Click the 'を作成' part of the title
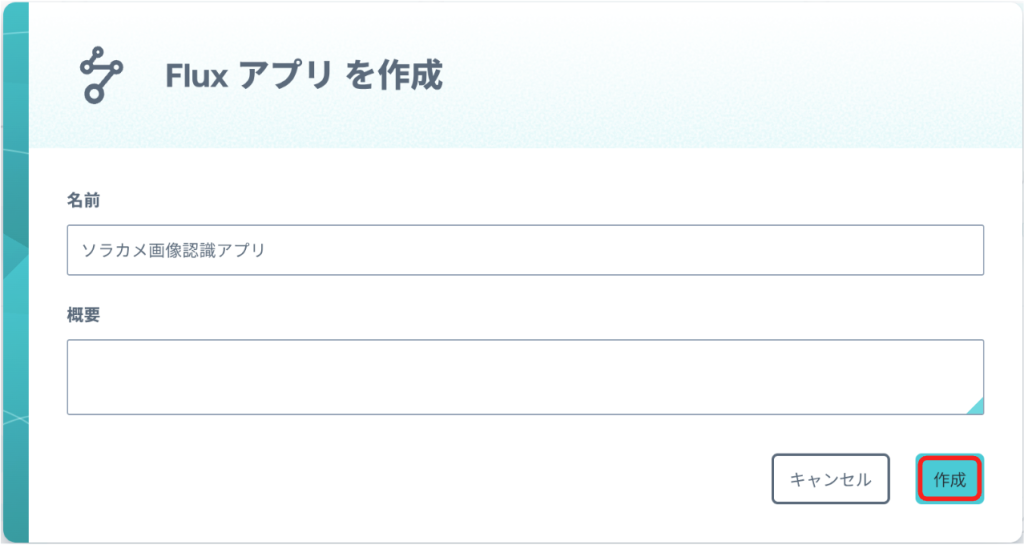This screenshot has width=1024, height=545. [394, 75]
